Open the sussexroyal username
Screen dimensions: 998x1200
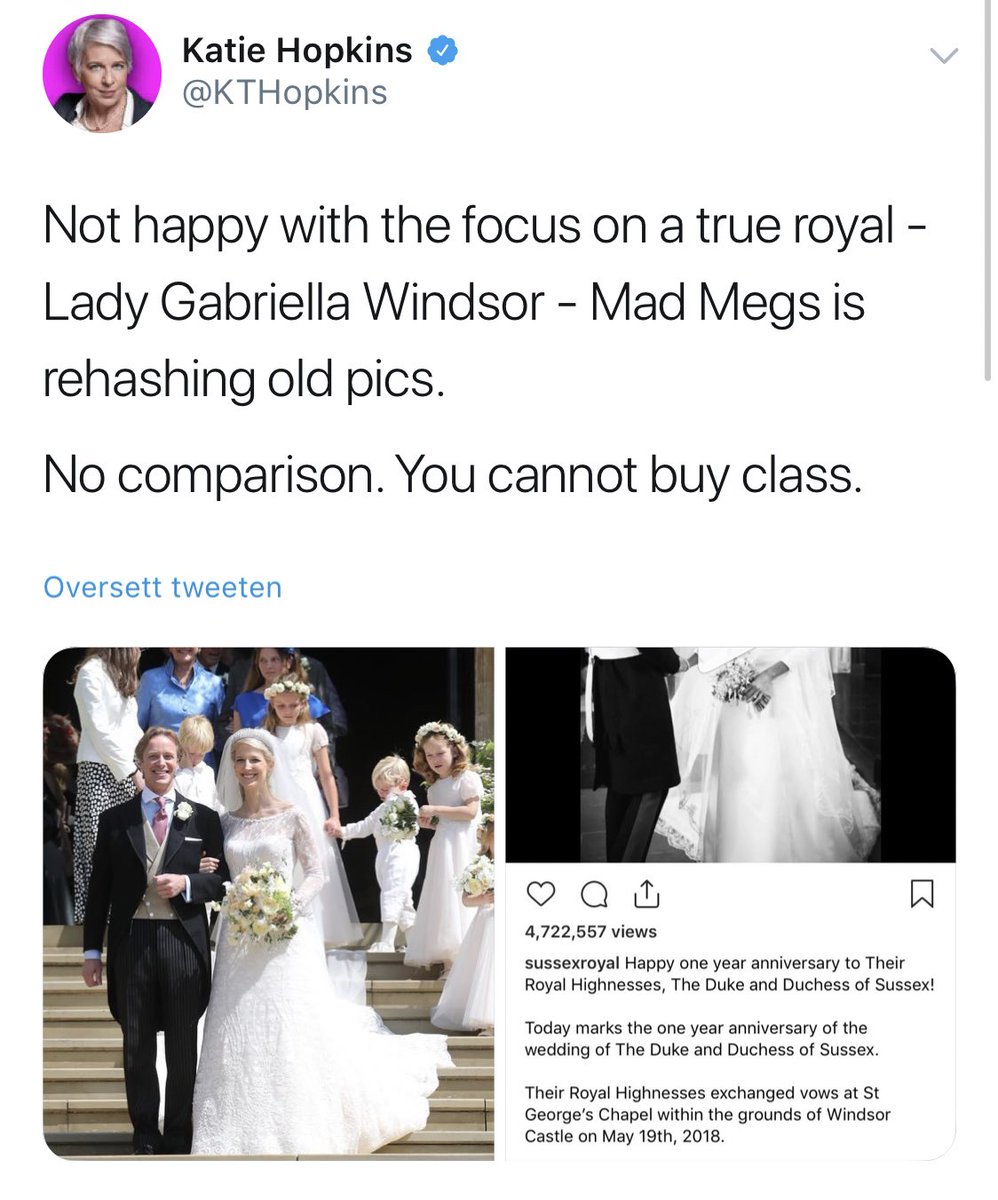pos(572,963)
